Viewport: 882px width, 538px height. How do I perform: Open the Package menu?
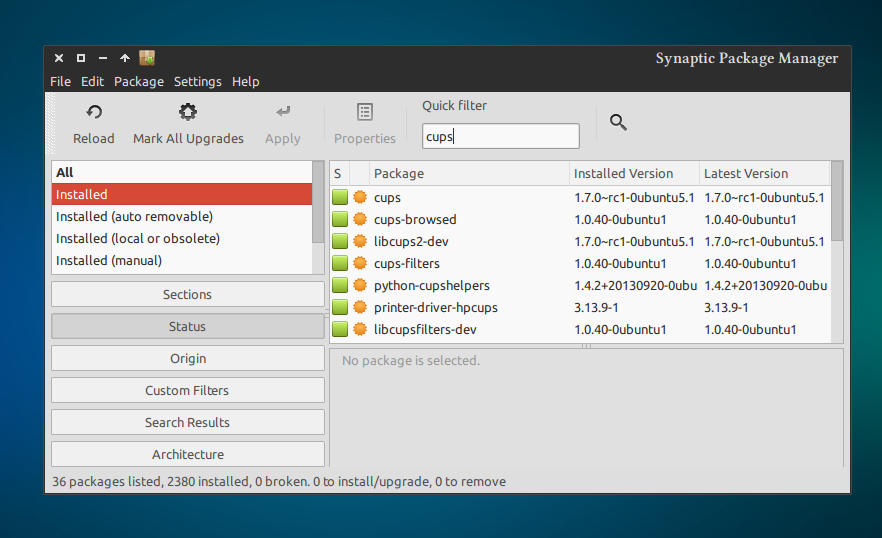pyautogui.click(x=139, y=82)
